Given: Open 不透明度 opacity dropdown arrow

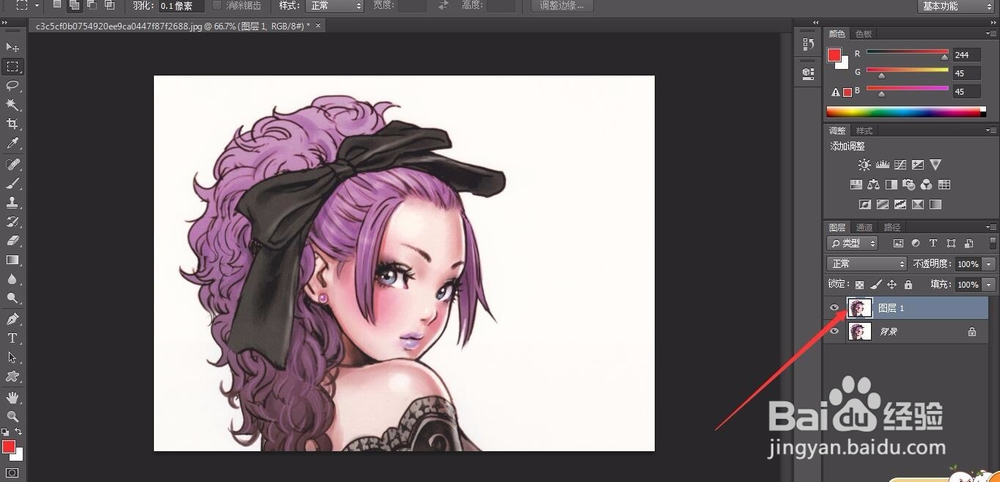Looking at the screenshot, I should [989, 264].
